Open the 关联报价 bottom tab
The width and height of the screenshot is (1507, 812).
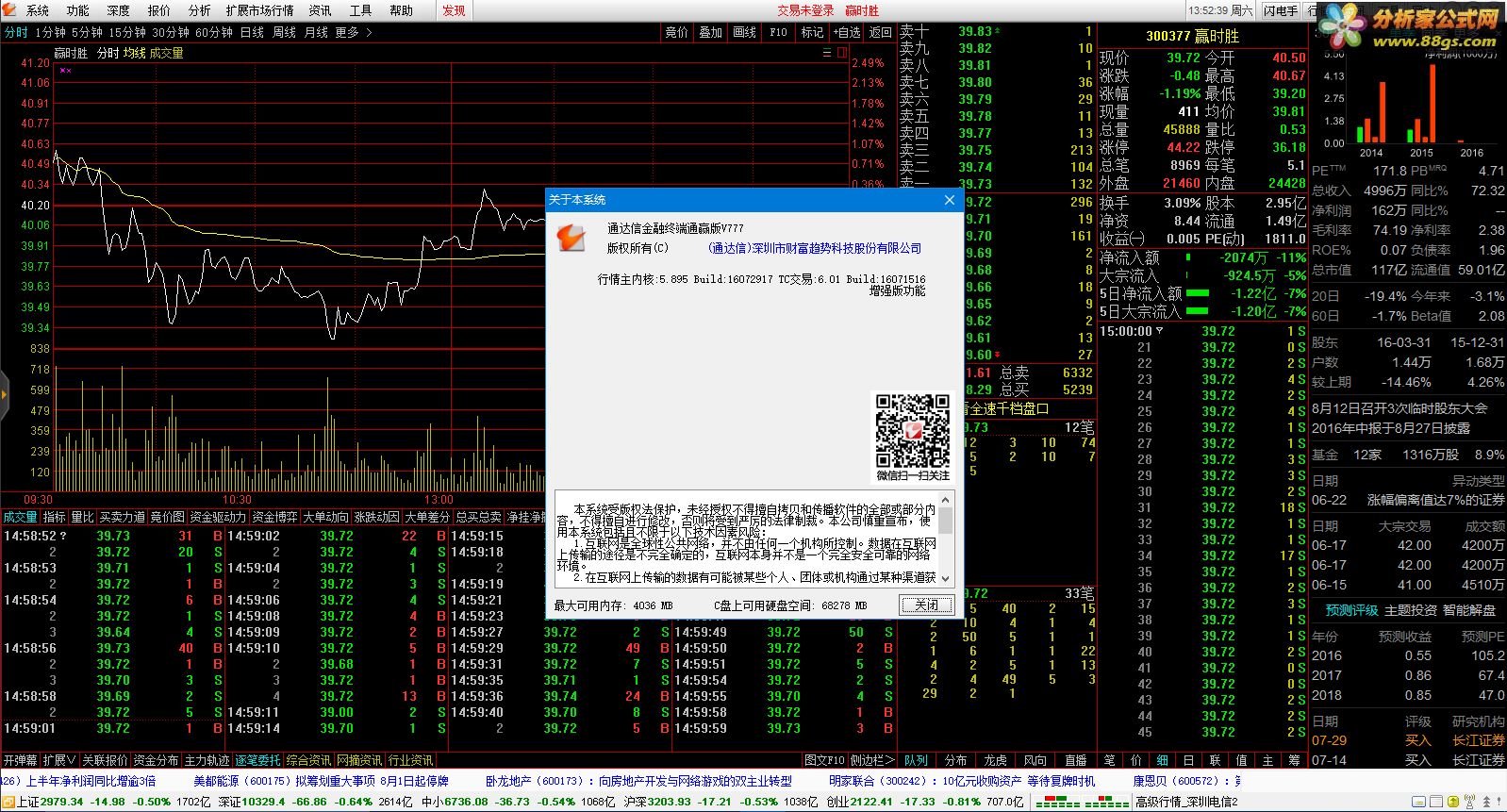tap(104, 760)
